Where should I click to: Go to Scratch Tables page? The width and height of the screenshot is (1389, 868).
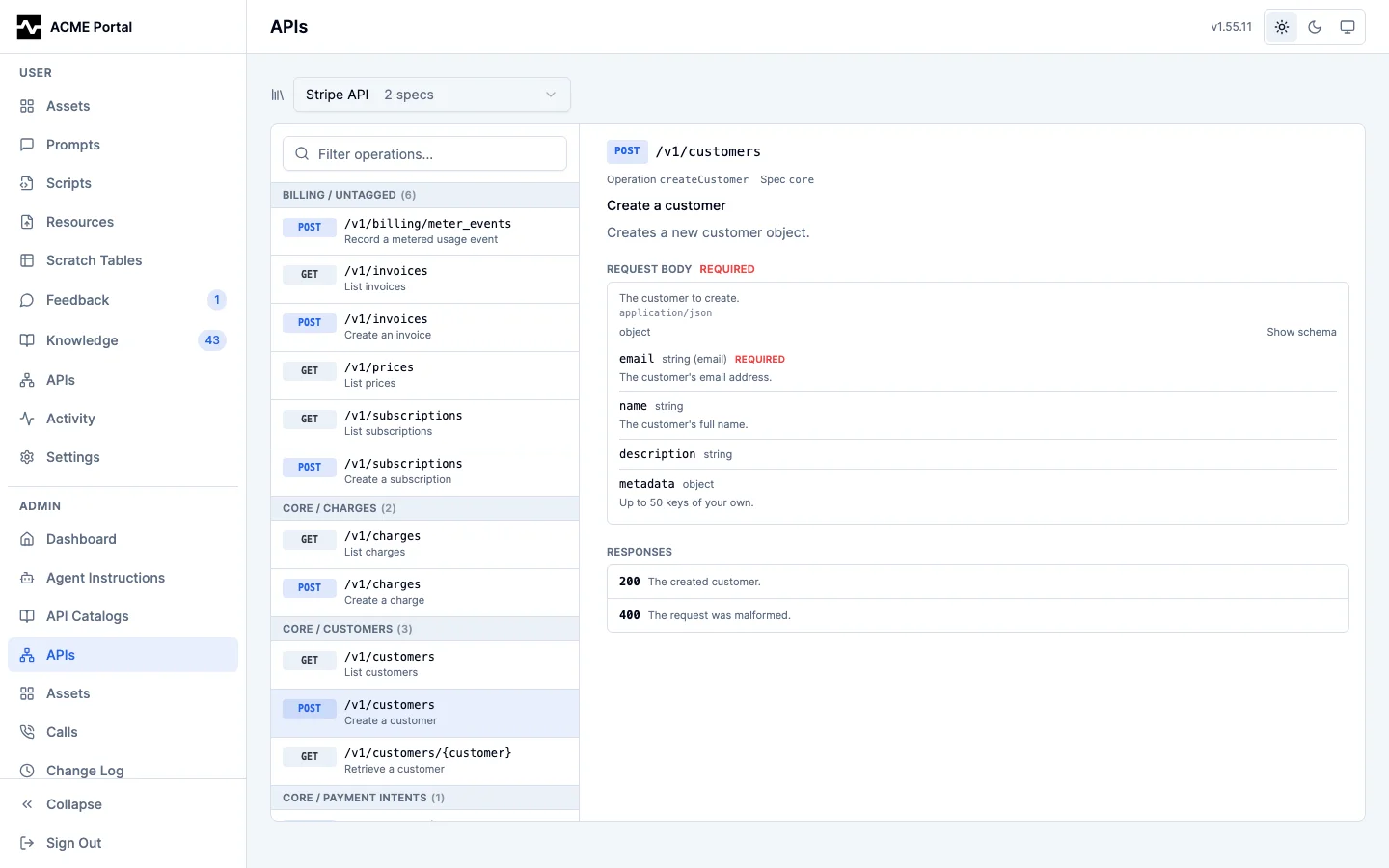pyautogui.click(x=123, y=260)
